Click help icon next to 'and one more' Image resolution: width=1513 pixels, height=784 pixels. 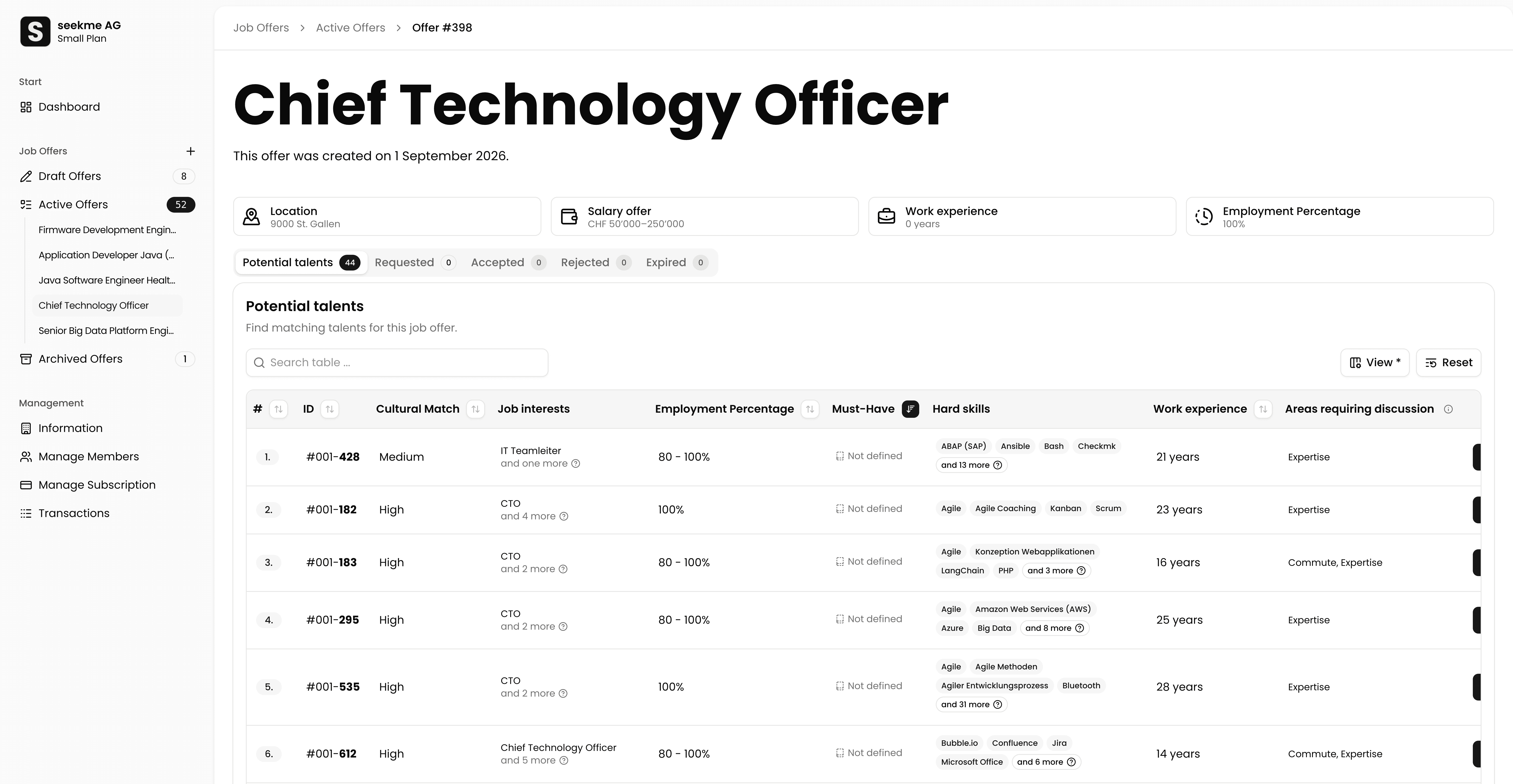click(x=576, y=464)
